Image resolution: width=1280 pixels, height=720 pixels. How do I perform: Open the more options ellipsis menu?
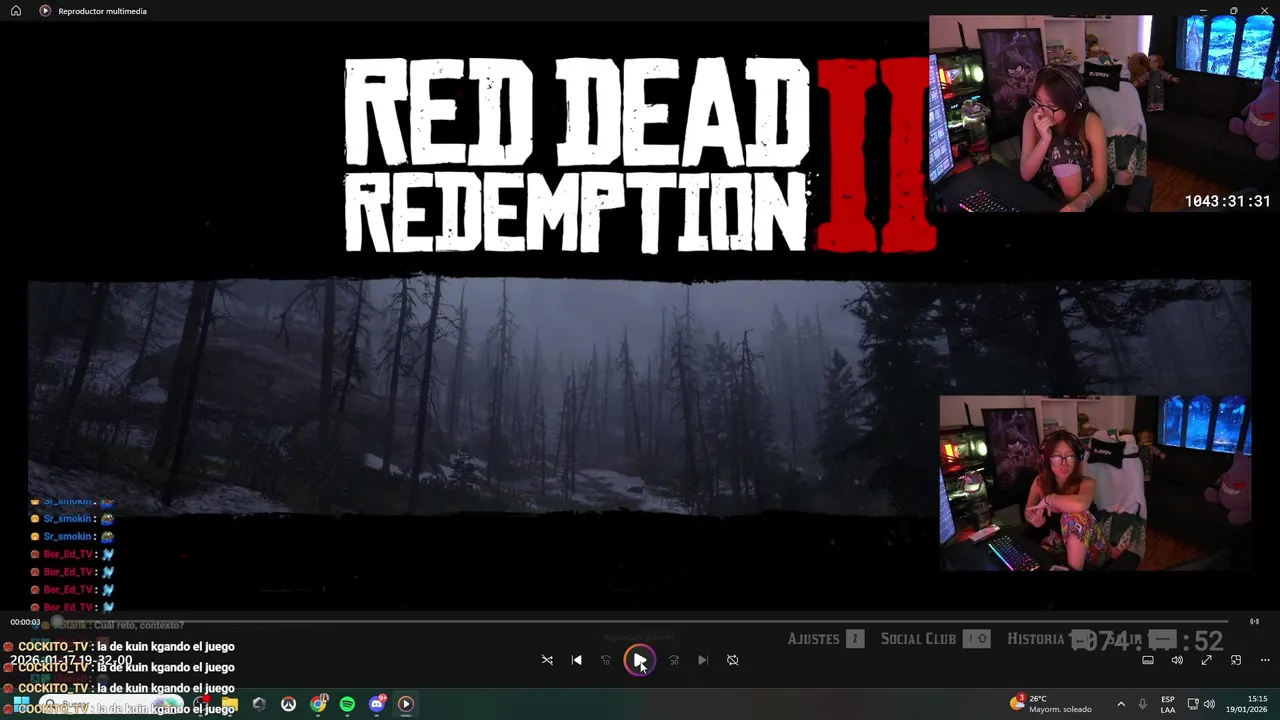tap(1265, 660)
